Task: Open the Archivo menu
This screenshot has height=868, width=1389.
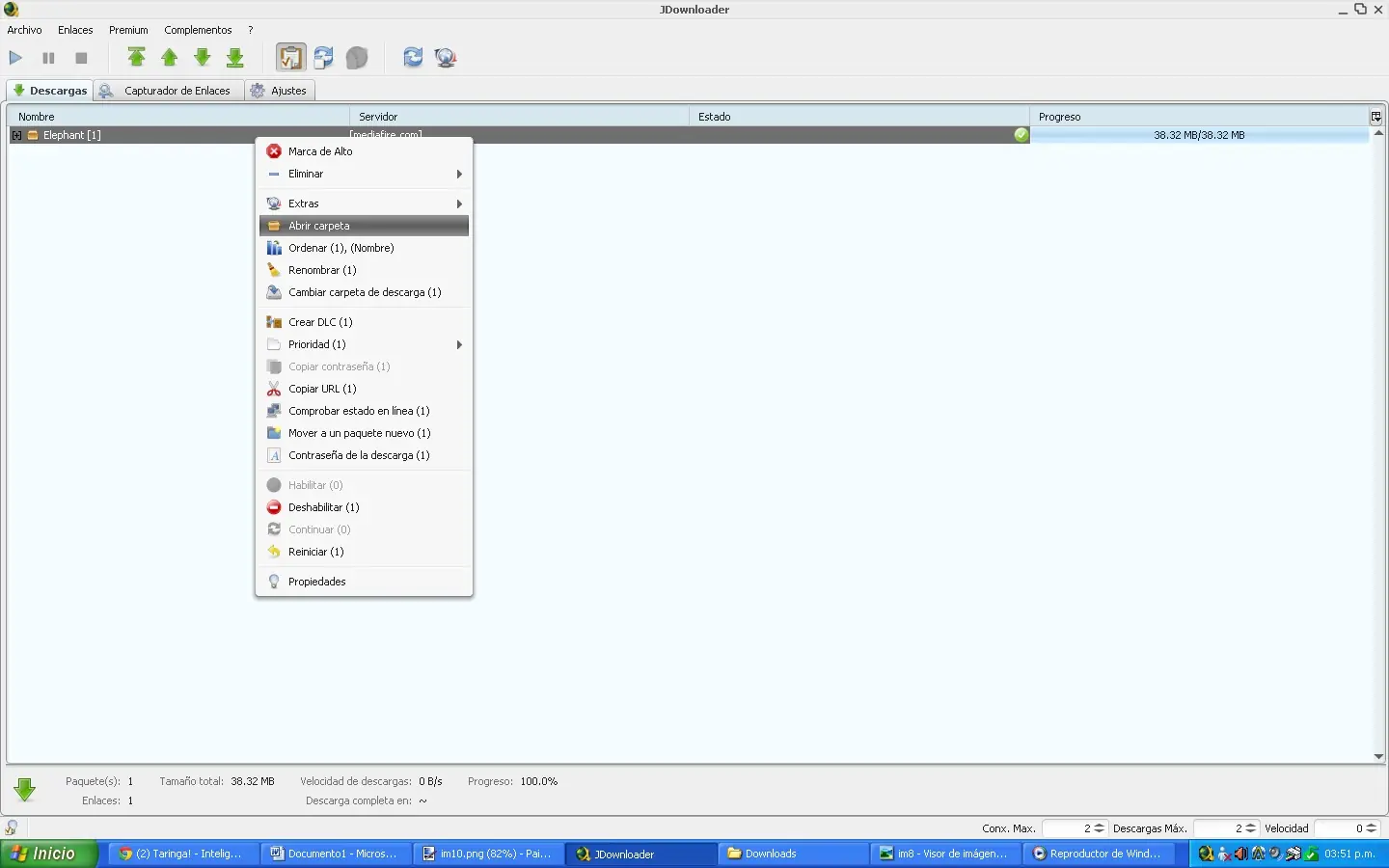Action: click(x=25, y=30)
